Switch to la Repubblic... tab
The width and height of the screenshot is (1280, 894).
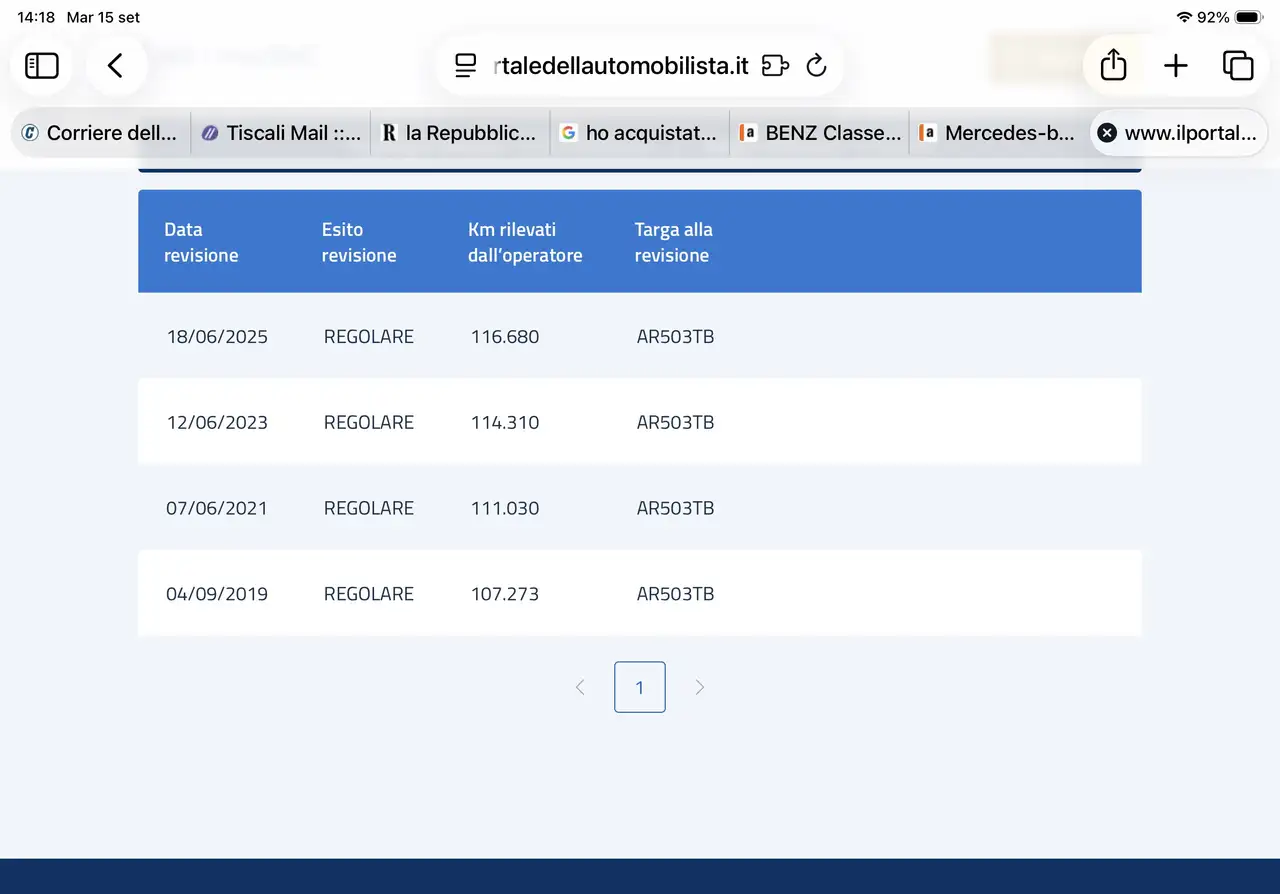[x=460, y=133]
